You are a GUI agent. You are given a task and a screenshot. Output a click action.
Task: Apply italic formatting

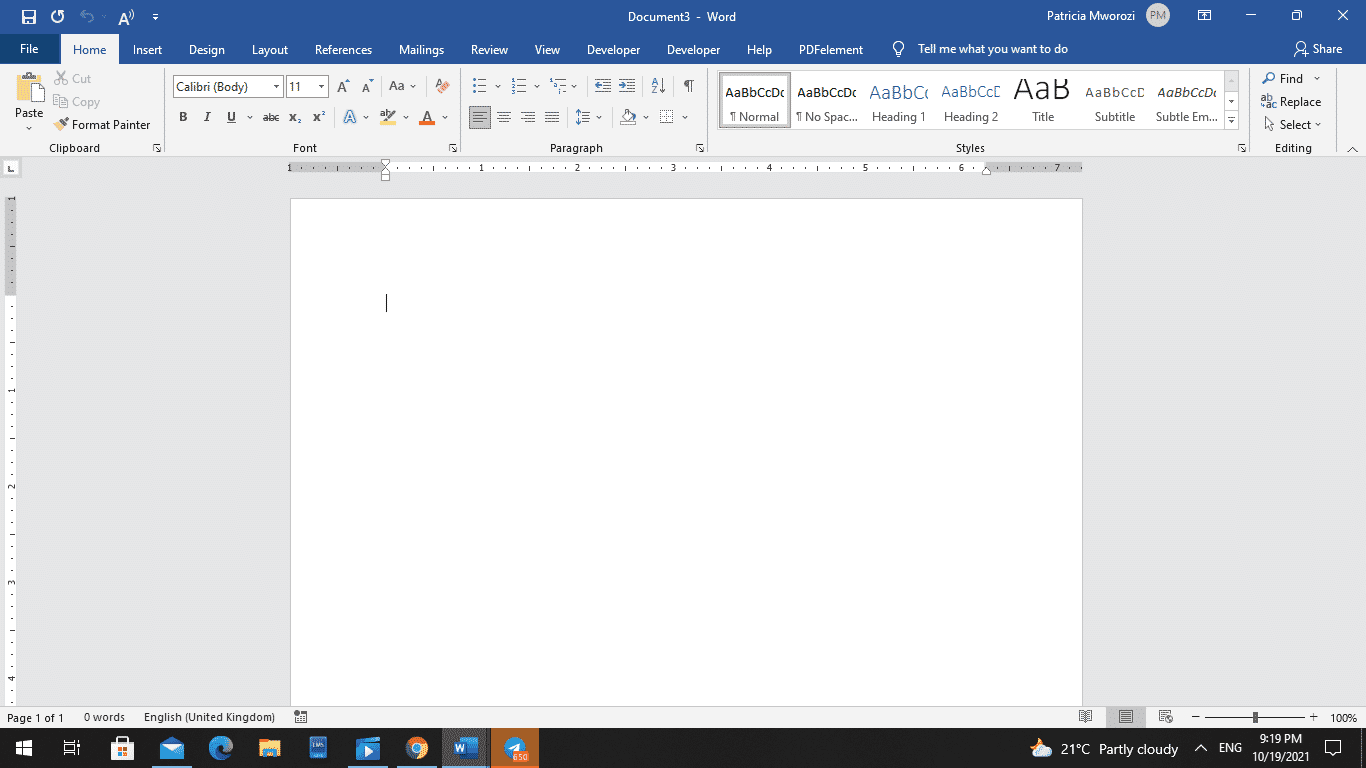[x=207, y=117]
